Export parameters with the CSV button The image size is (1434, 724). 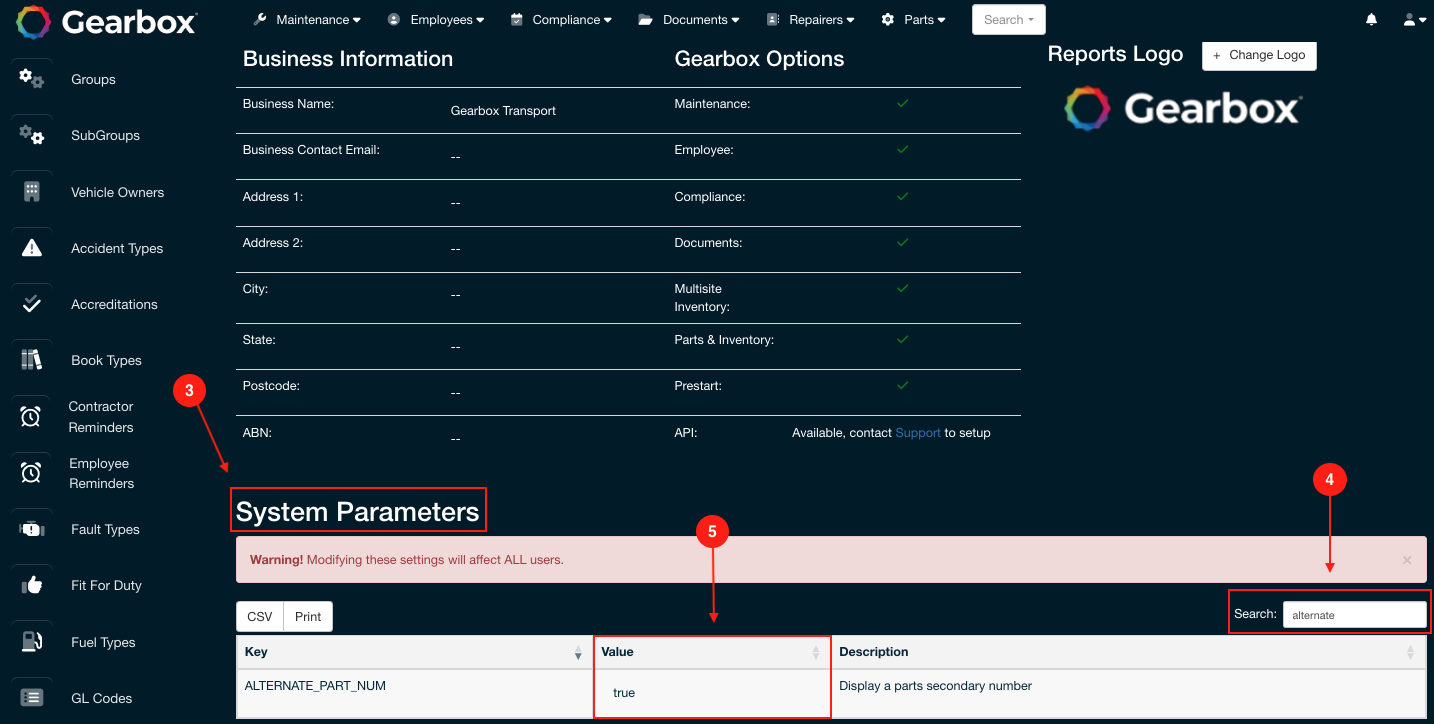click(x=260, y=616)
